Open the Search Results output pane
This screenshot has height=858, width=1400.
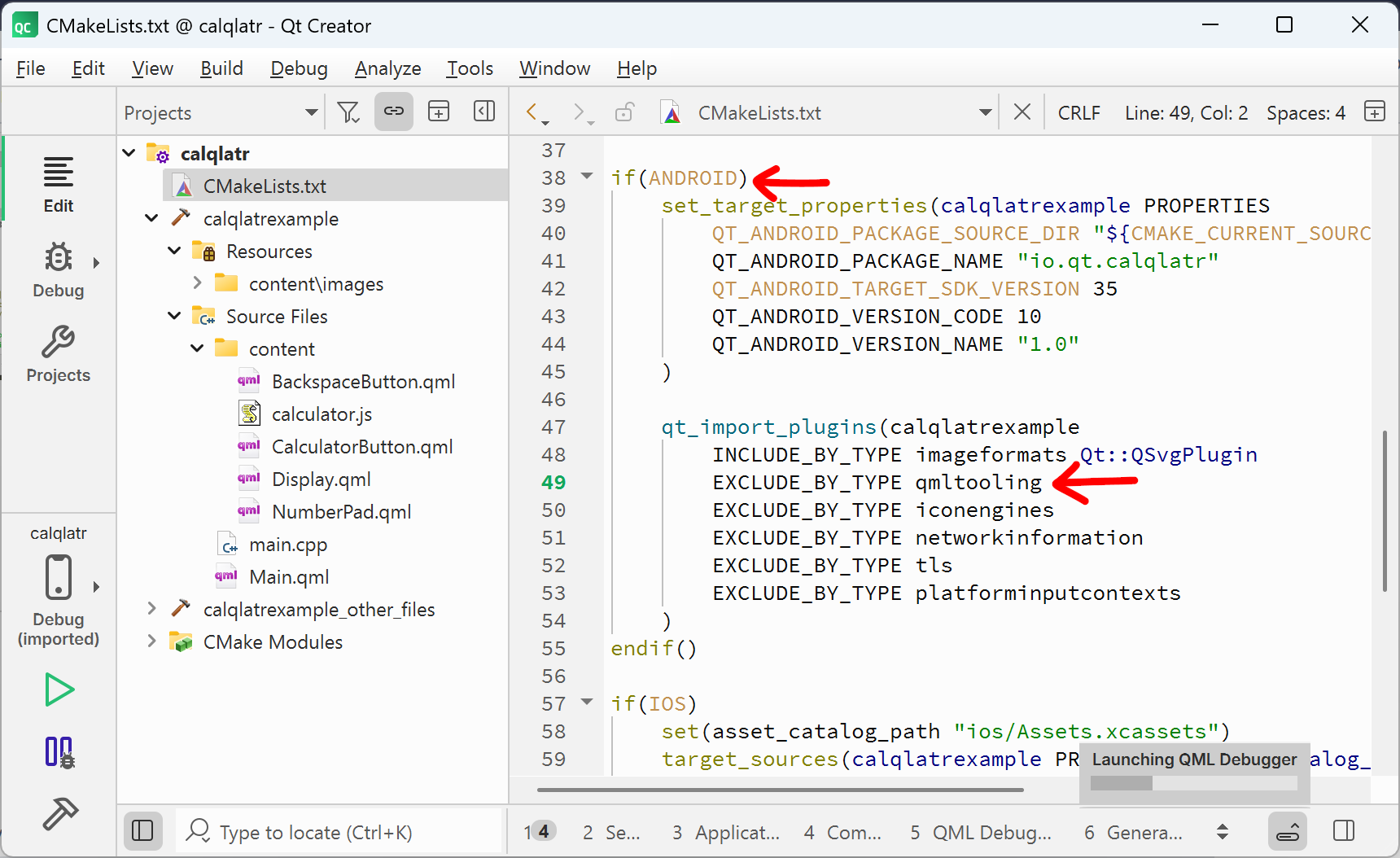tap(611, 832)
